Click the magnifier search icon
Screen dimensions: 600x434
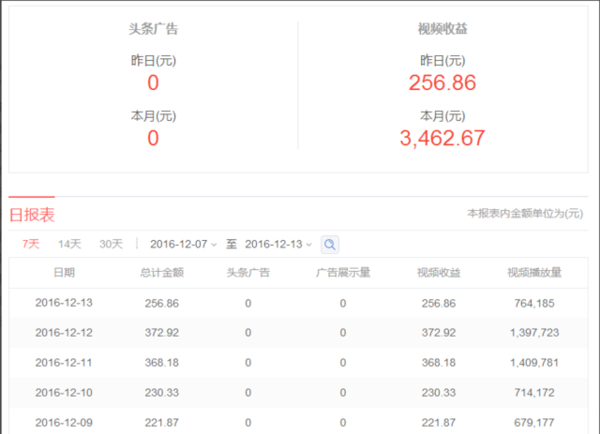(x=330, y=245)
